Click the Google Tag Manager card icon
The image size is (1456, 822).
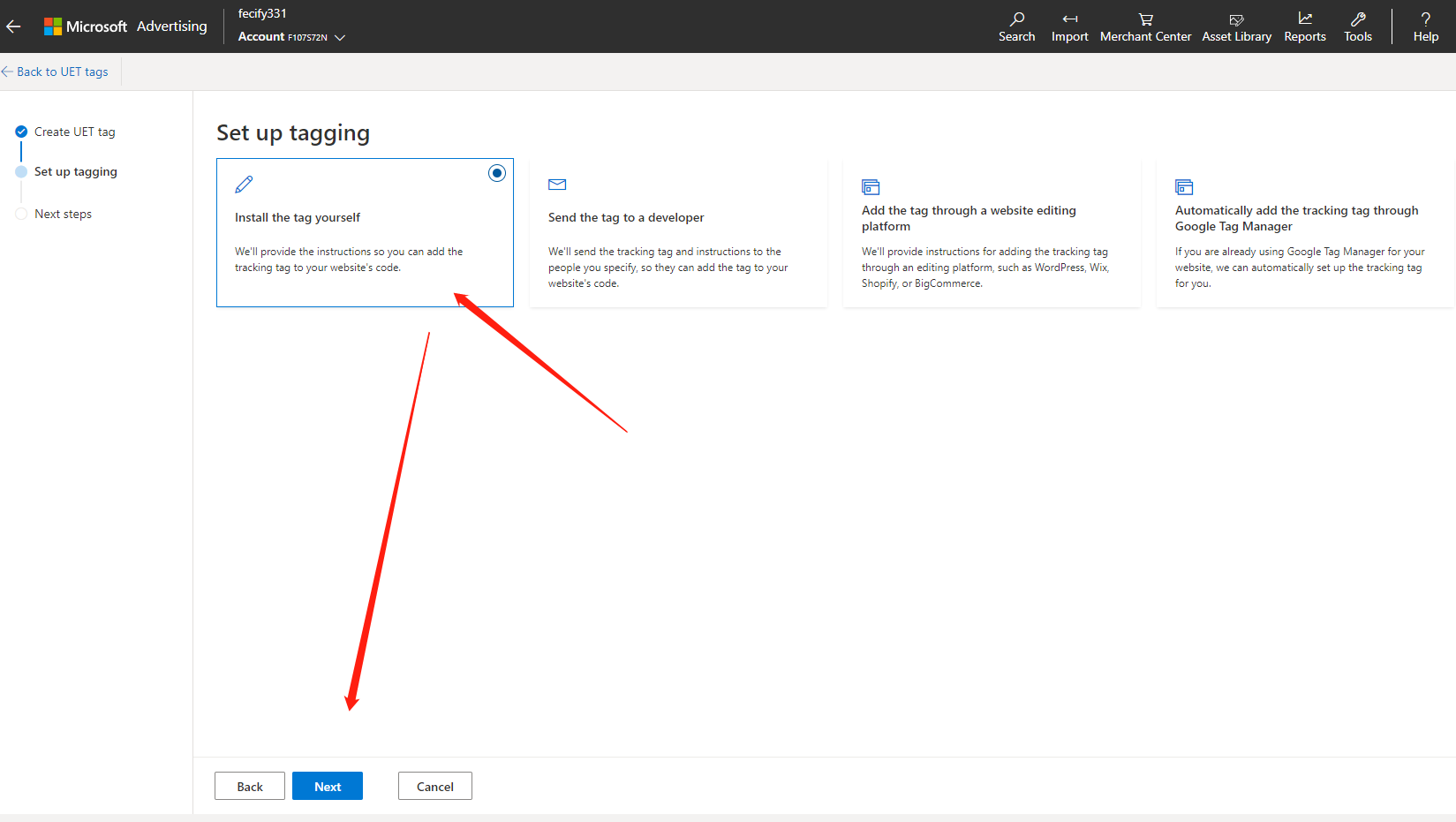point(1184,187)
